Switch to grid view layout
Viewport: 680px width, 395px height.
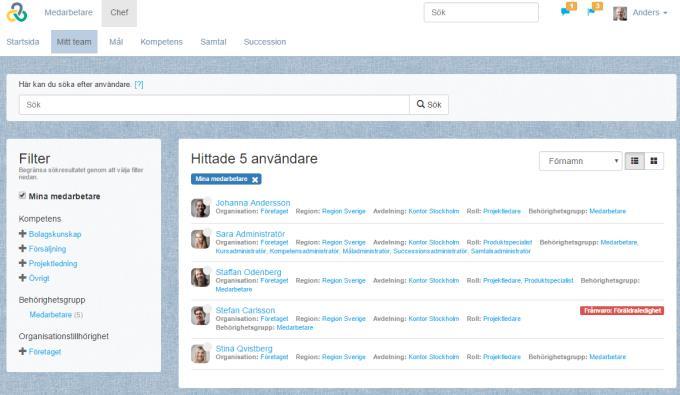(x=654, y=161)
